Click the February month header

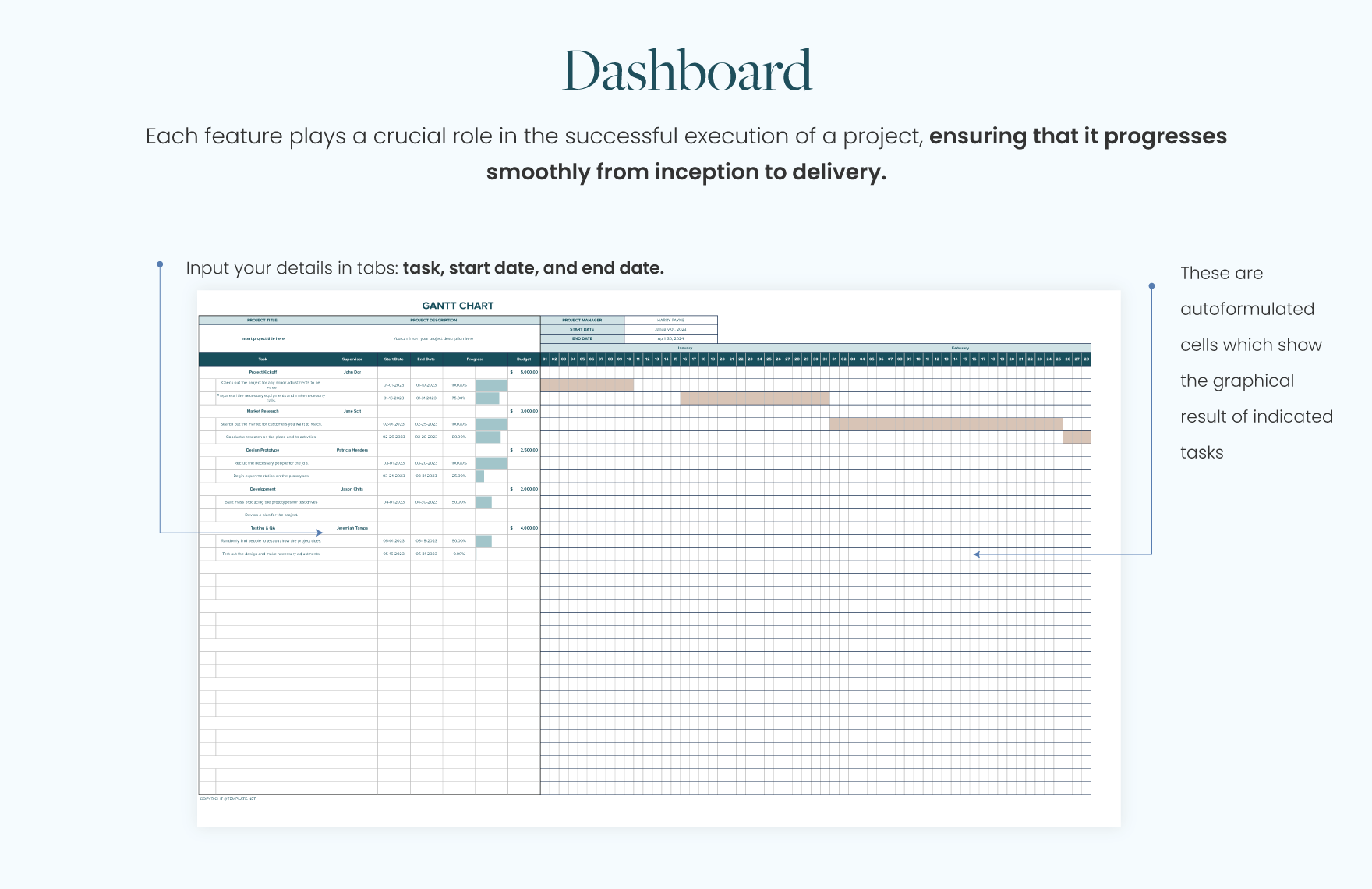[x=960, y=348]
